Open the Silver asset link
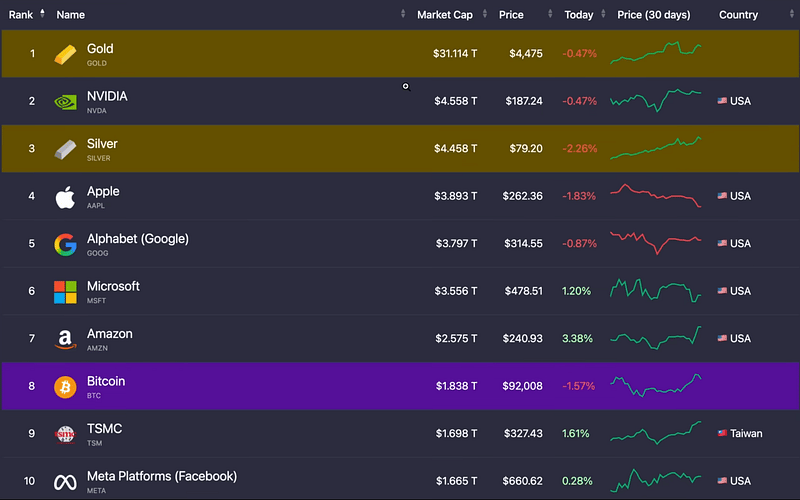Viewport: 800px width, 500px height. (x=102, y=144)
